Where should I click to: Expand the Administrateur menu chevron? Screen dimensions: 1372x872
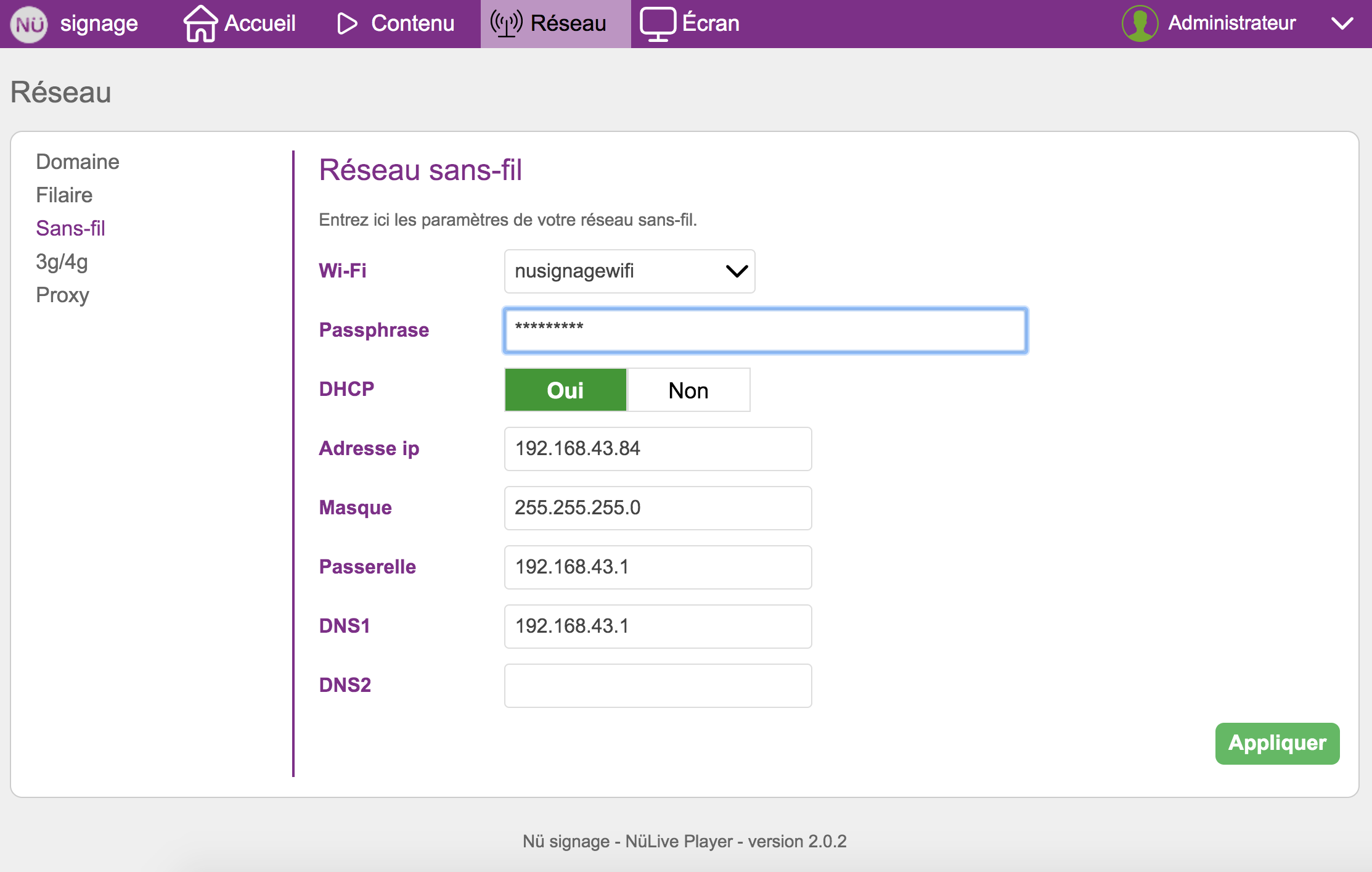[x=1342, y=23]
